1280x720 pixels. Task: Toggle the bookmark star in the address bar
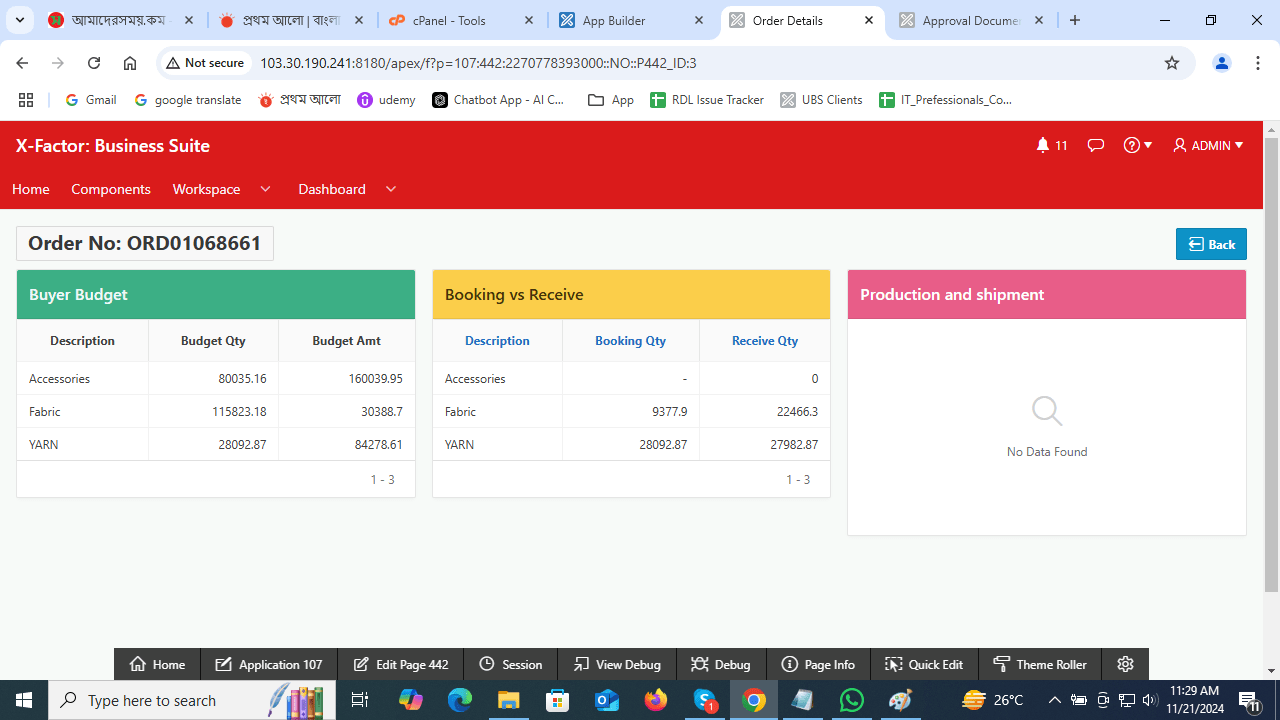[1171, 62]
